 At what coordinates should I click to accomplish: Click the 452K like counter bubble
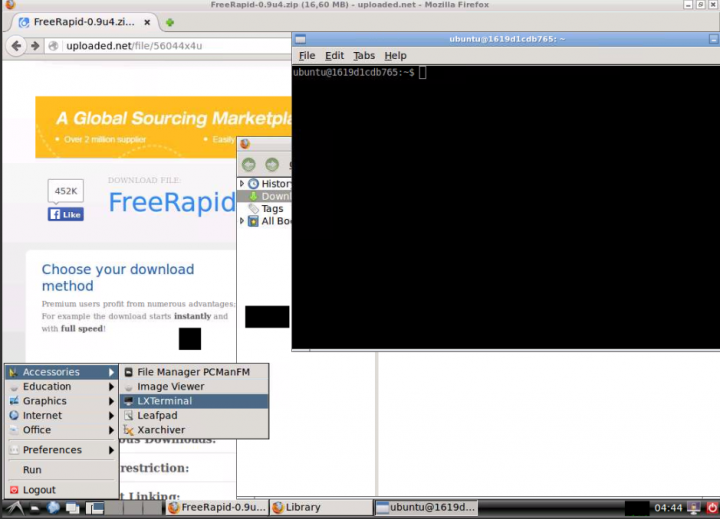66,191
